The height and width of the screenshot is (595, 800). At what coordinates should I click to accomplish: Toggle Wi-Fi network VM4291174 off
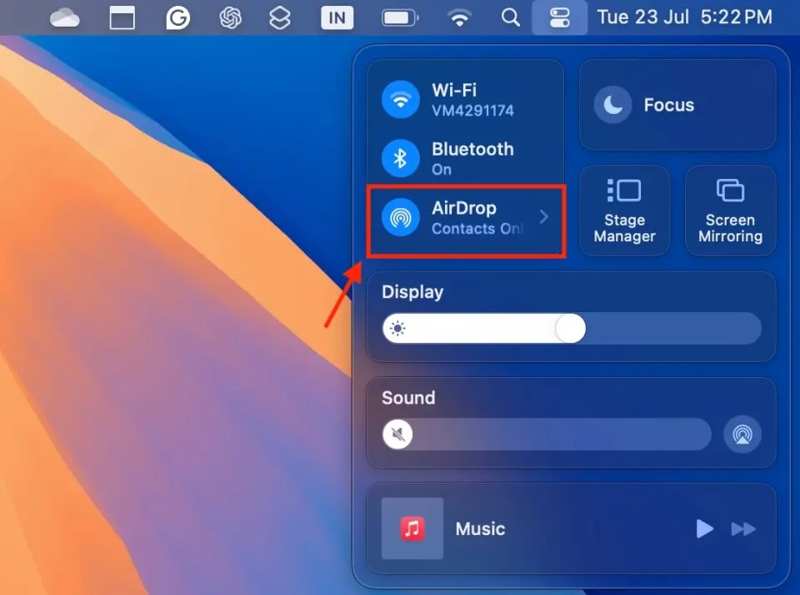tap(400, 99)
